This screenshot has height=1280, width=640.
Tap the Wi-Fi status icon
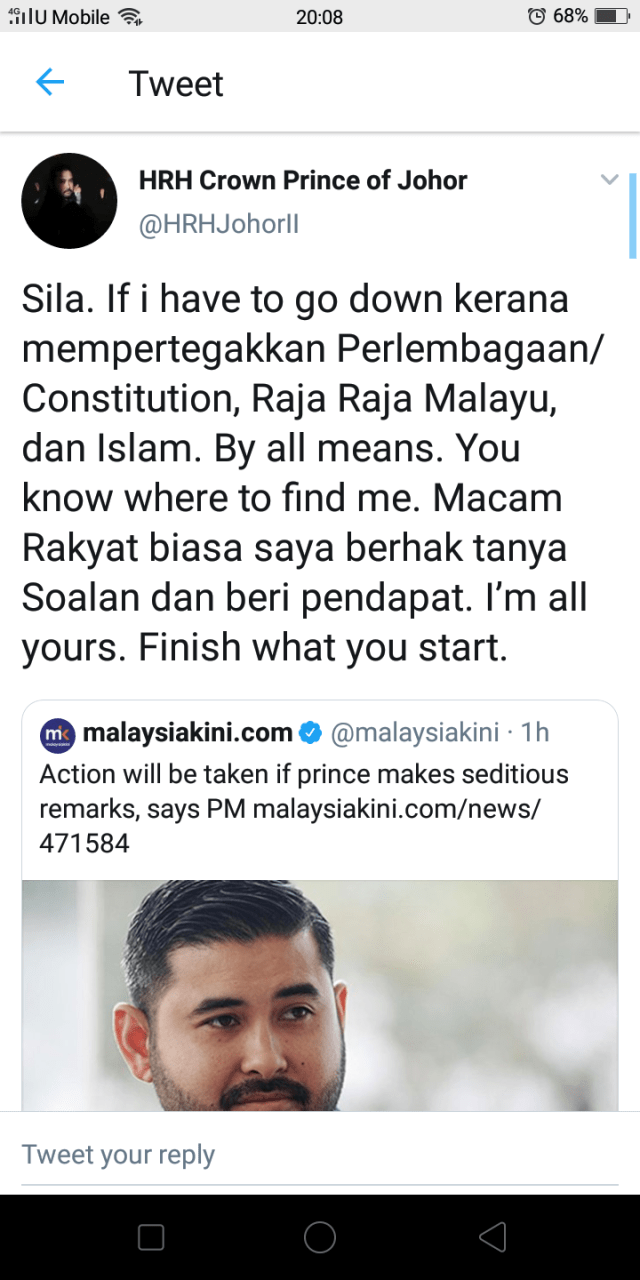pos(130,16)
